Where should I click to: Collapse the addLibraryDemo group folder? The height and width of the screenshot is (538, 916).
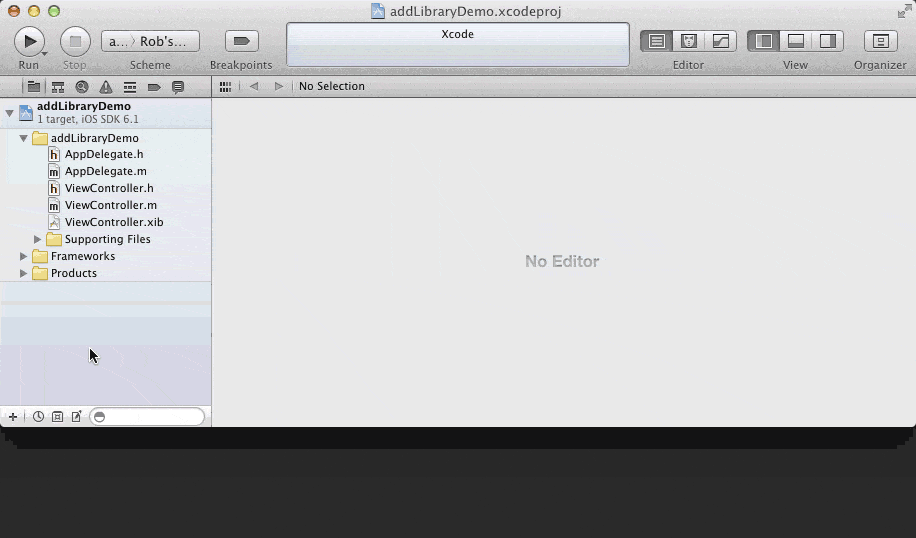(23, 138)
